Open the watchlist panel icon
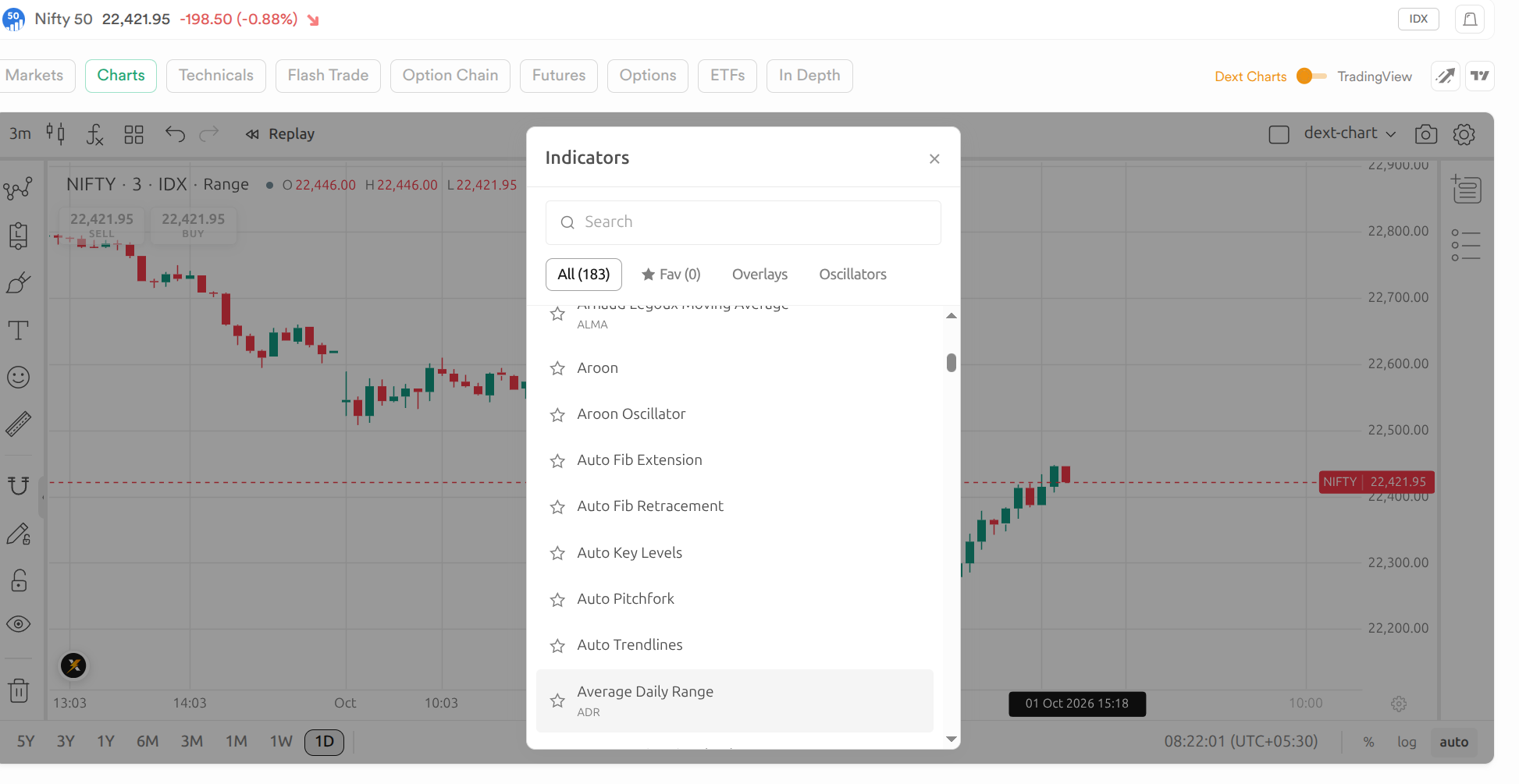Image resolution: width=1519 pixels, height=784 pixels. 1467,189
